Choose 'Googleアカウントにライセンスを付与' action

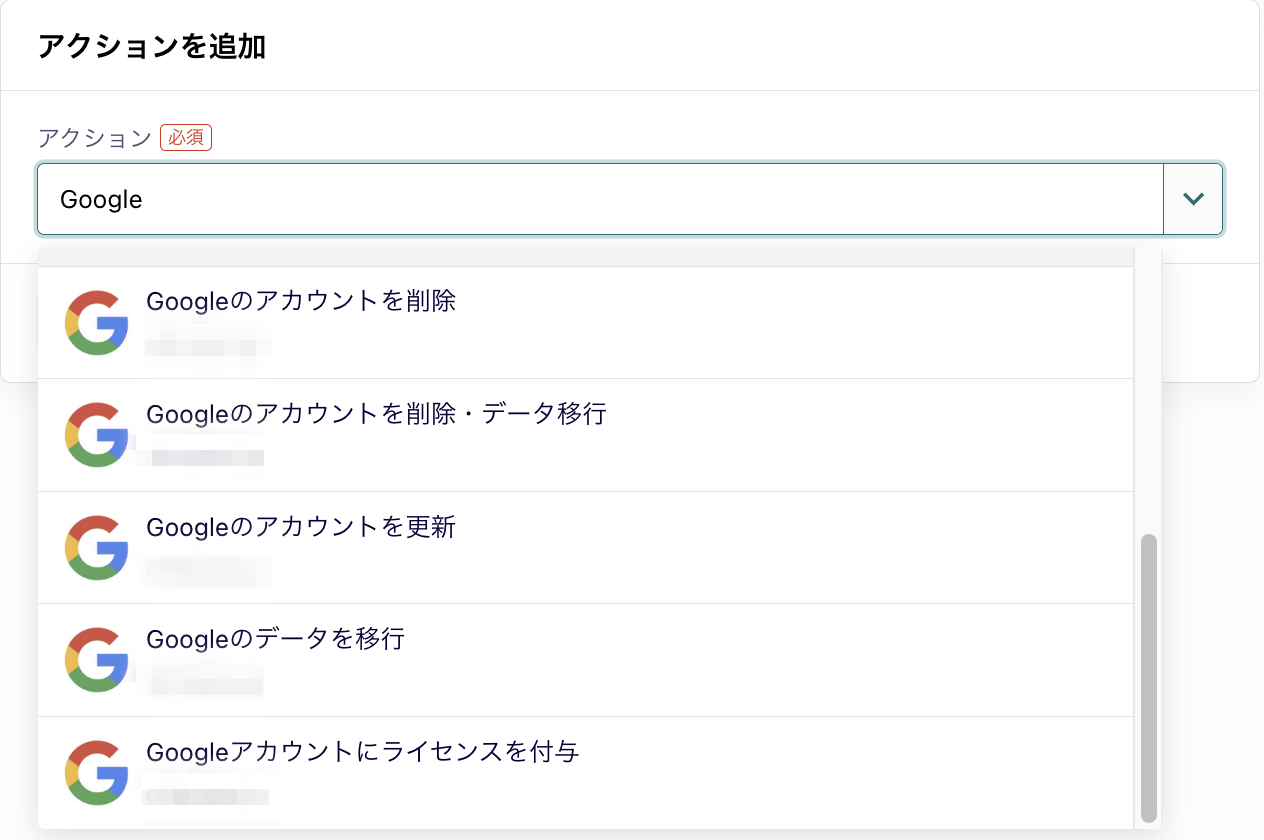click(363, 752)
